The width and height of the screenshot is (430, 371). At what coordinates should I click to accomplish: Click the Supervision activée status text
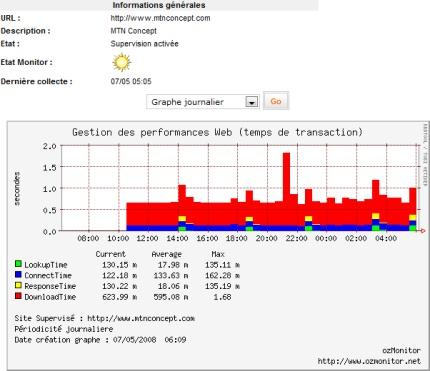click(x=144, y=44)
